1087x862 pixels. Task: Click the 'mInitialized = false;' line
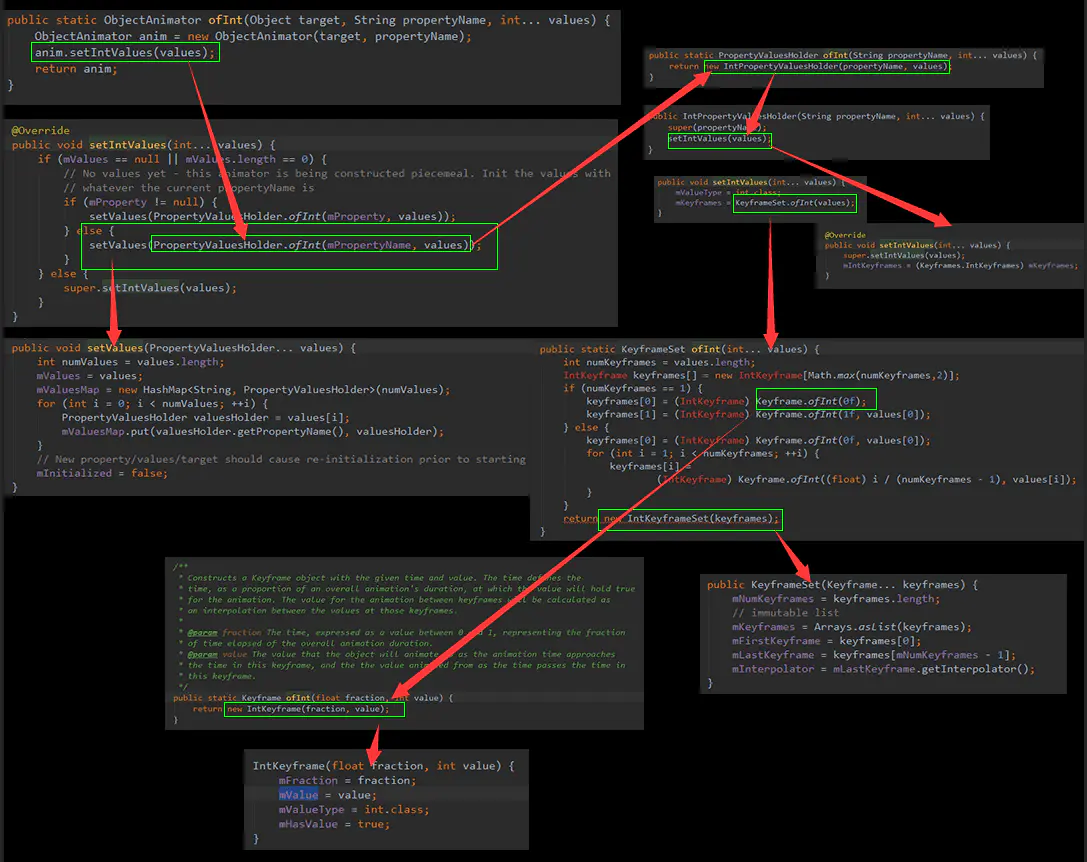tap(102, 473)
